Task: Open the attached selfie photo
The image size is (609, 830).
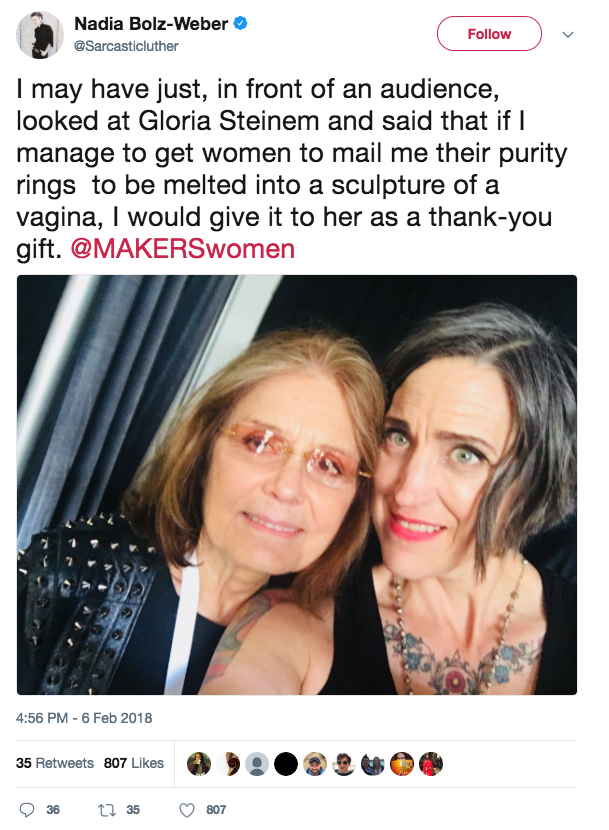Action: click(297, 485)
